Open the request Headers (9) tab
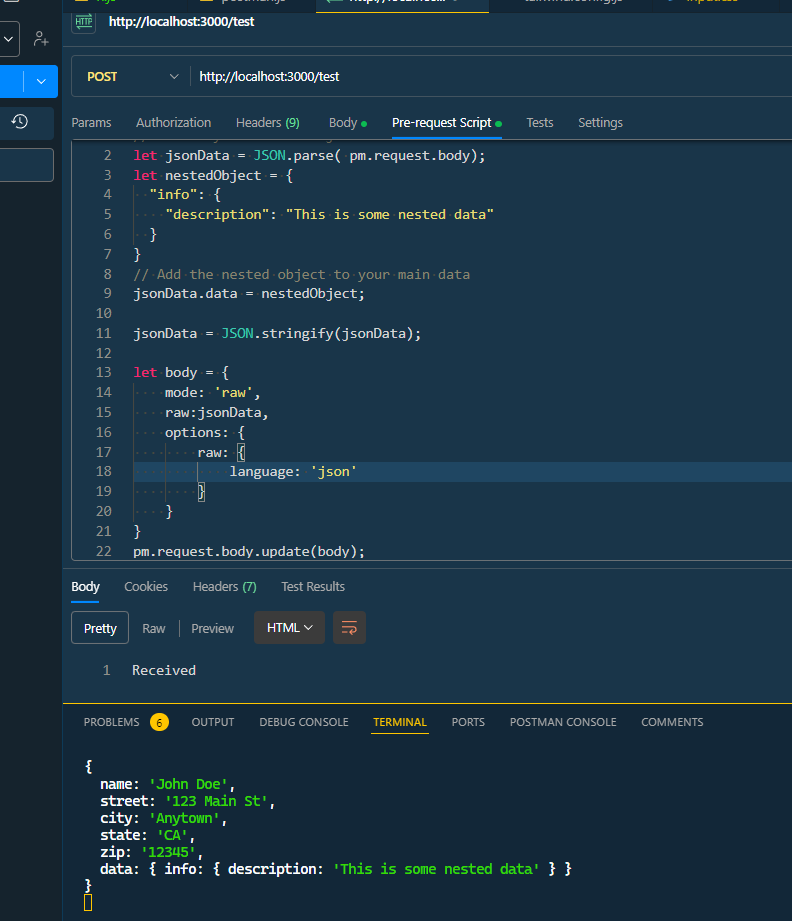Viewport: 792px width, 921px height. 267,123
